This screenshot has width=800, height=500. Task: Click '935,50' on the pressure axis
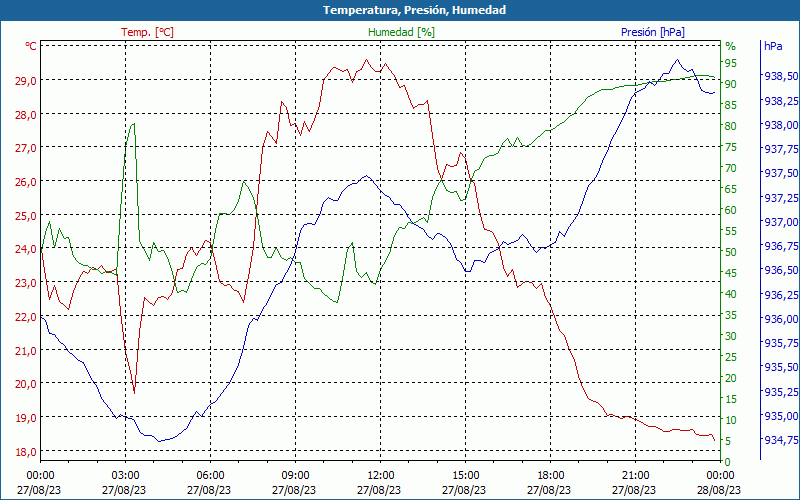coord(781,367)
